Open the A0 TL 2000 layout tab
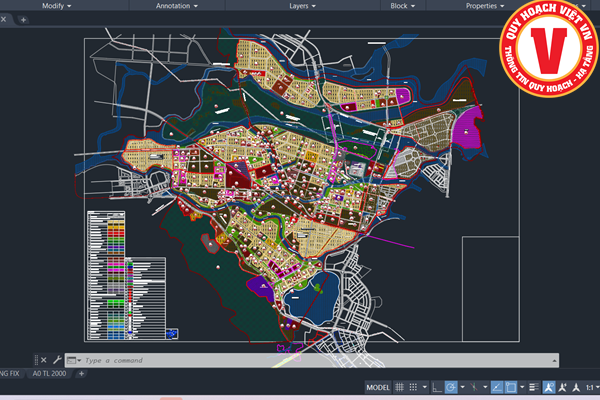This screenshot has height=400, width=600. tap(50, 374)
